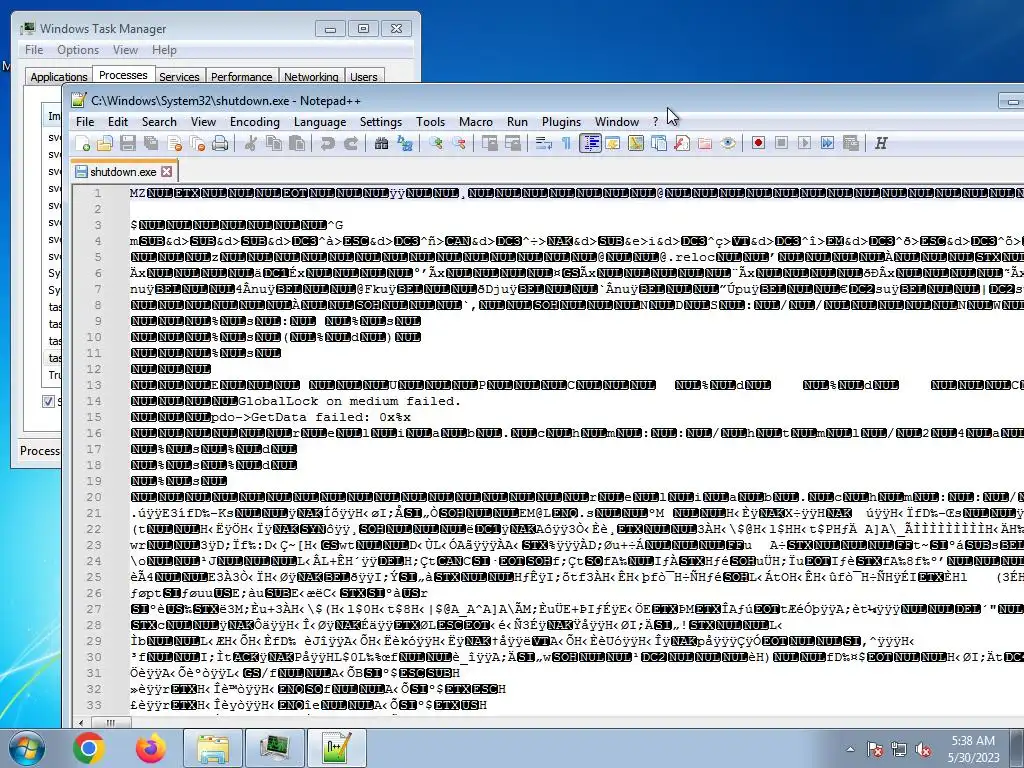Viewport: 1024px width, 768px height.
Task: Click the horizontal scrollbar left arrow
Action: coord(81,722)
